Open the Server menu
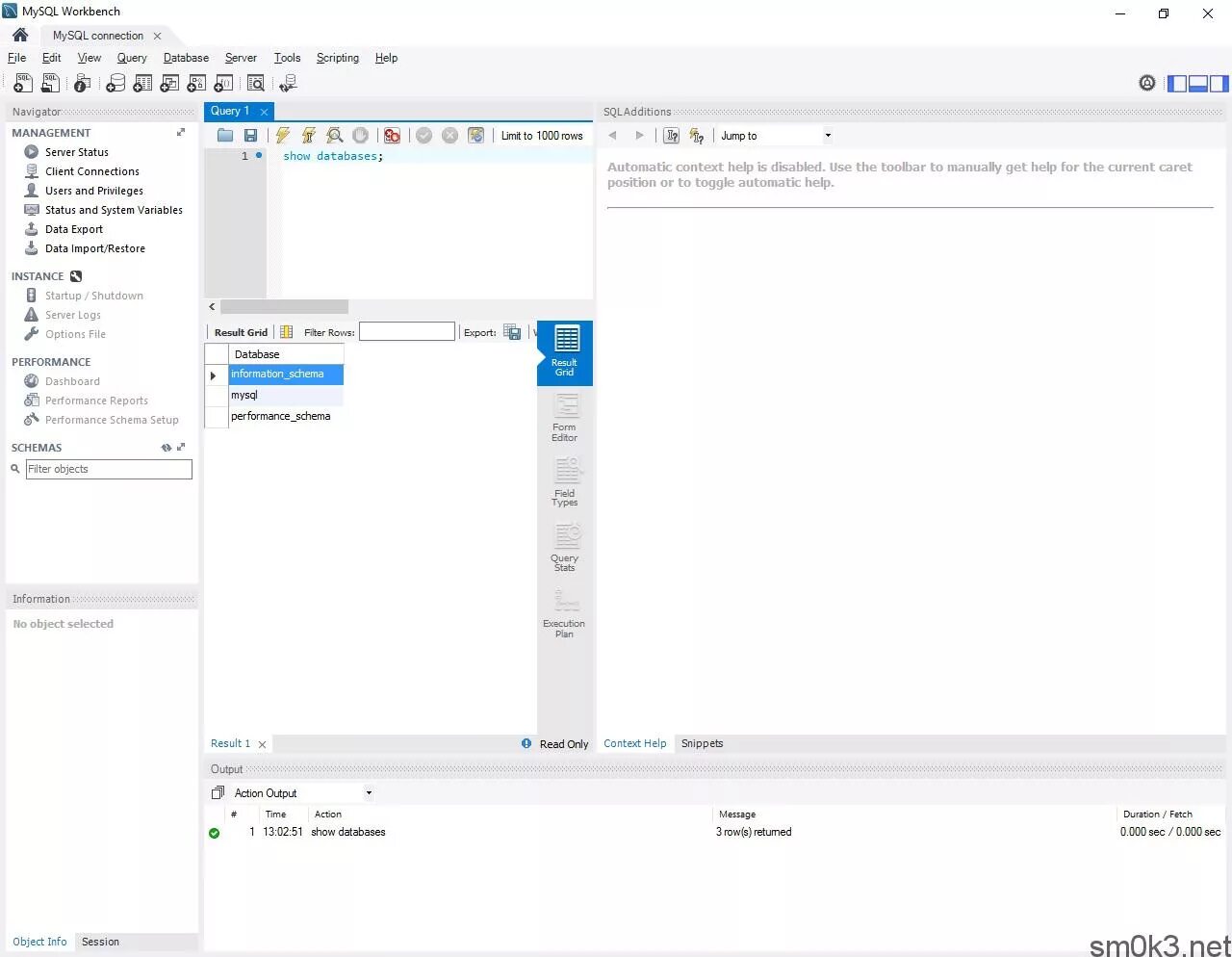The height and width of the screenshot is (957, 1232). (241, 58)
